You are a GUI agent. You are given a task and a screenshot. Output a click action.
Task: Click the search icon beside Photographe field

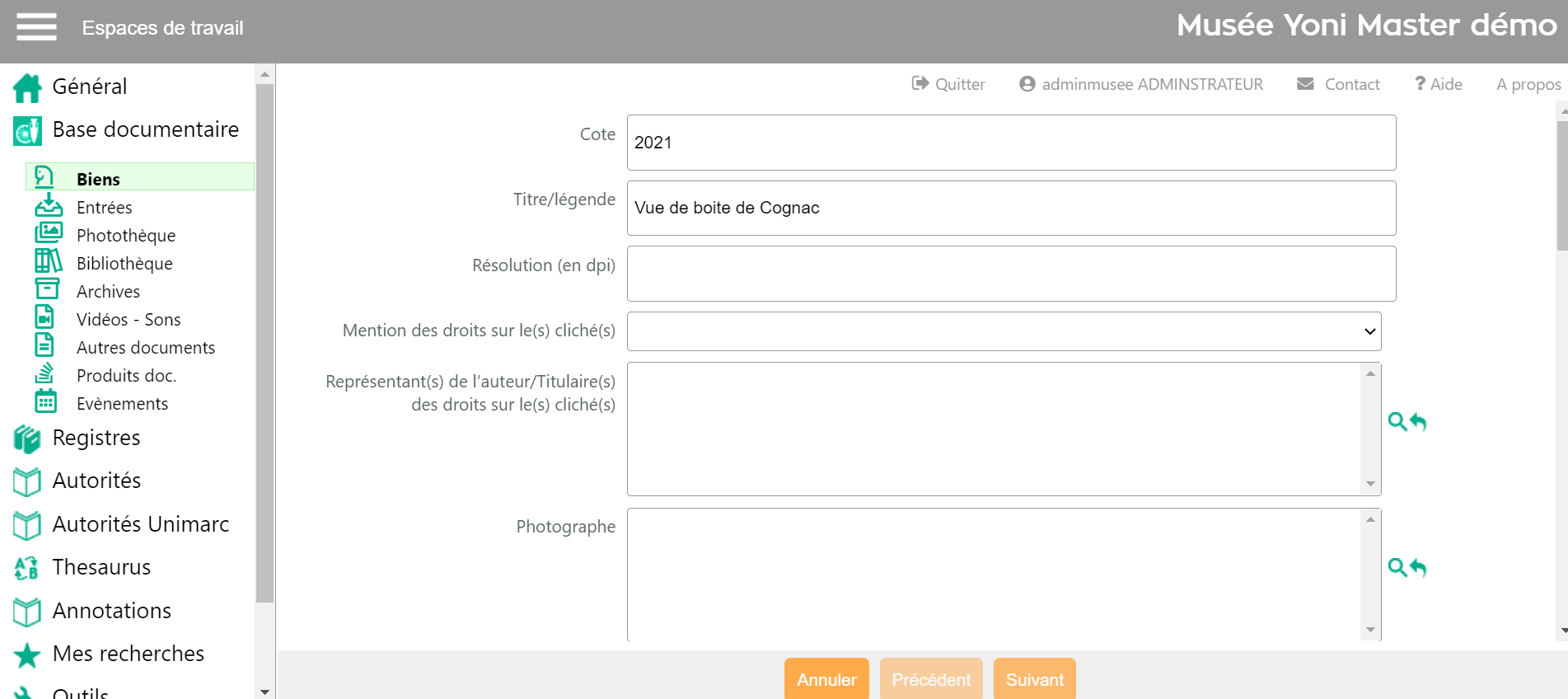point(1397,567)
